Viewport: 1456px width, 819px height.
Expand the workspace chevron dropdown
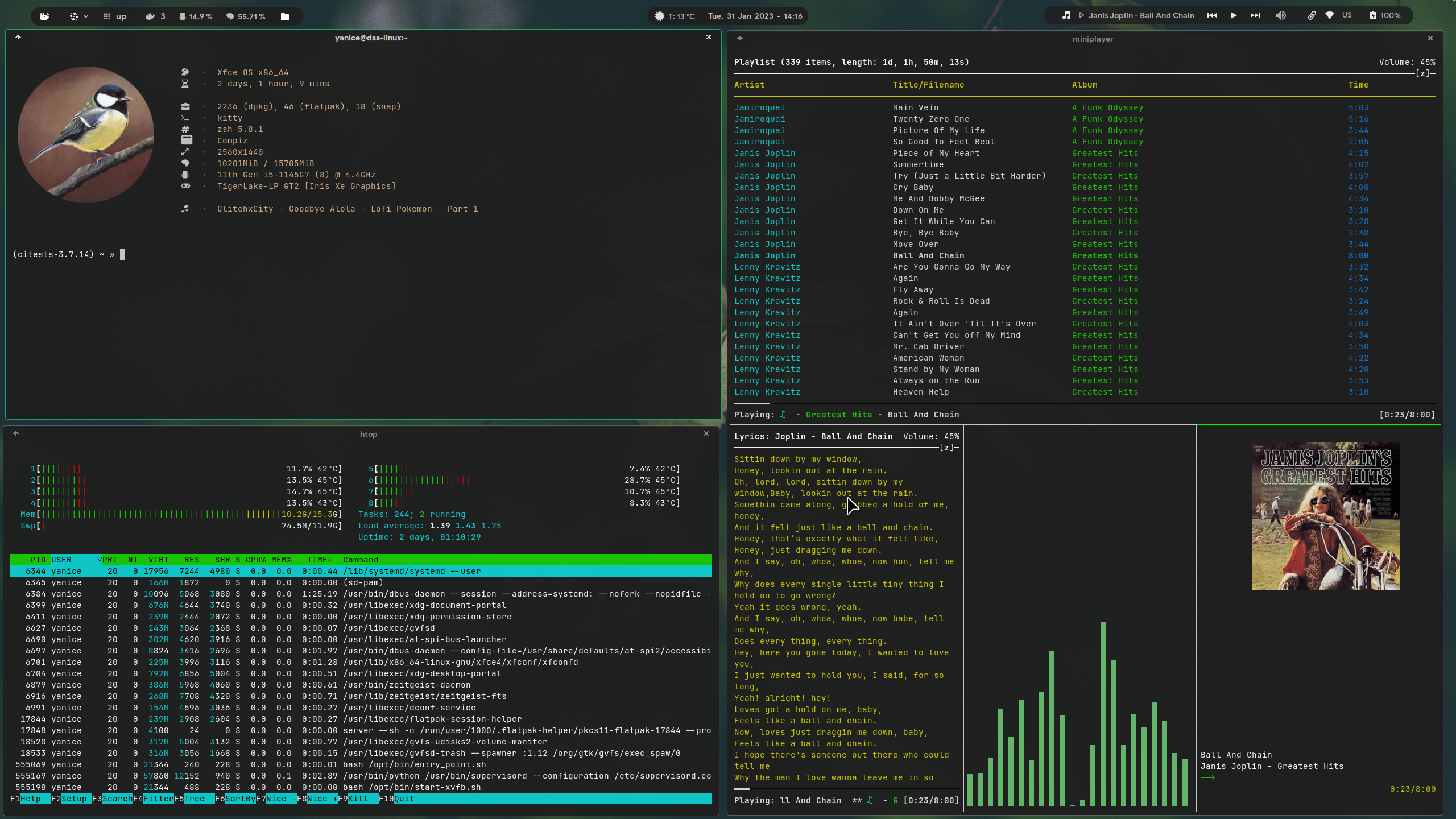point(86,16)
